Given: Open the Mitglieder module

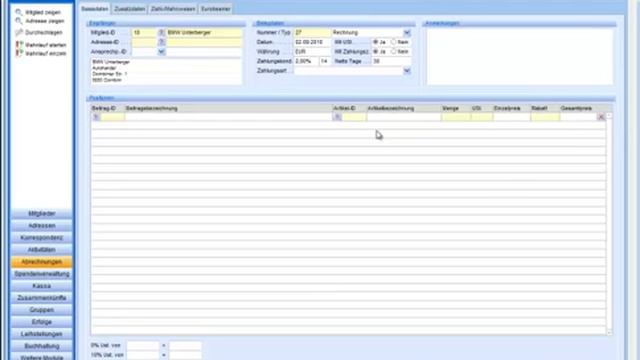Looking at the screenshot, I should click(42, 213).
